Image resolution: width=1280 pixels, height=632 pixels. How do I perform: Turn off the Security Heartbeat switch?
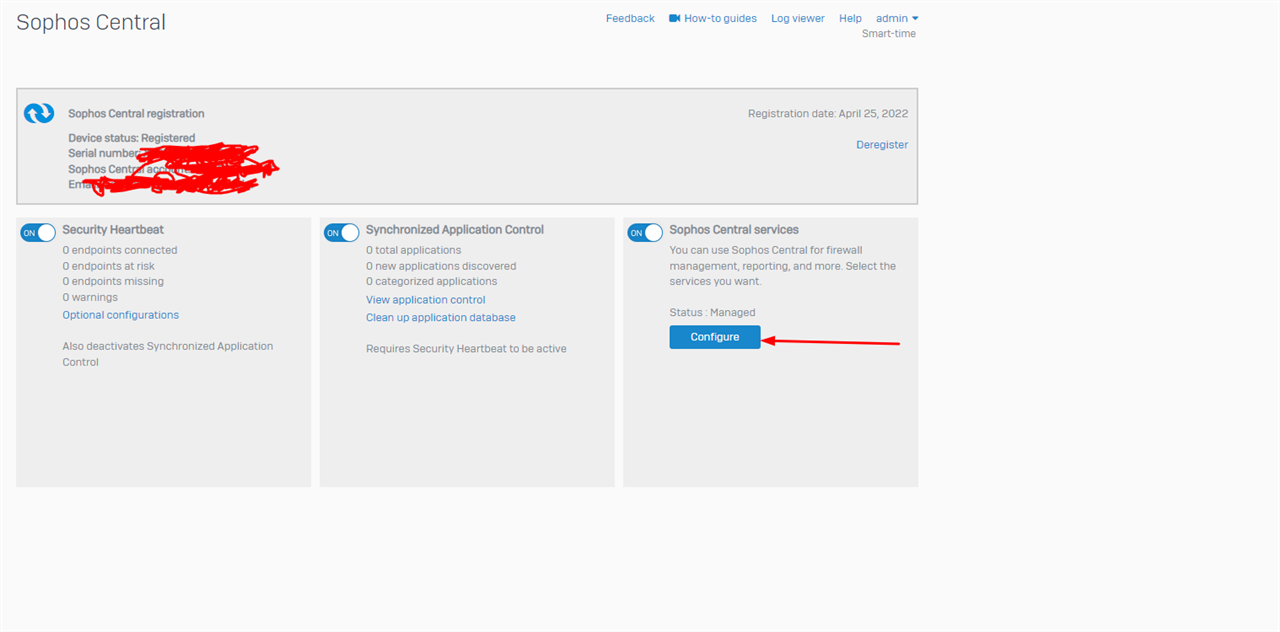38,233
